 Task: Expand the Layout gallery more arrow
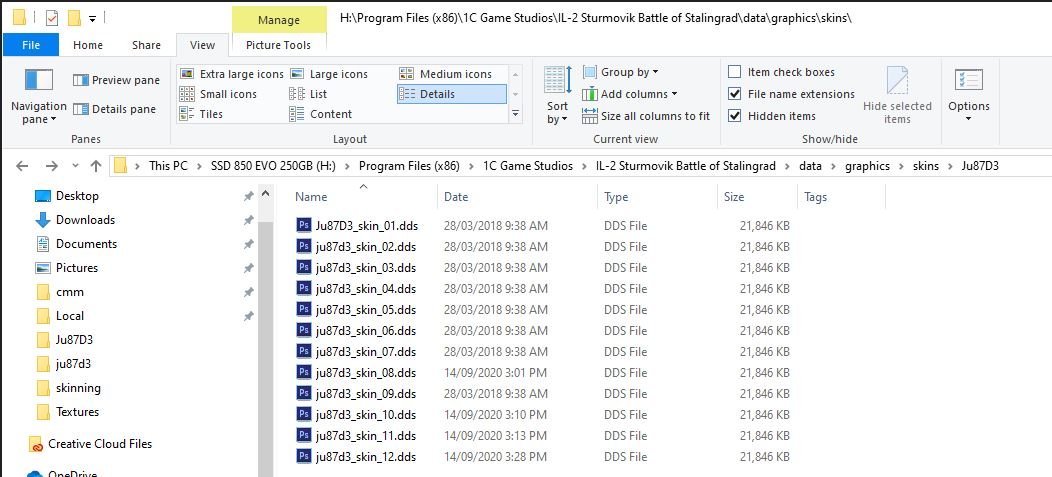pos(515,114)
